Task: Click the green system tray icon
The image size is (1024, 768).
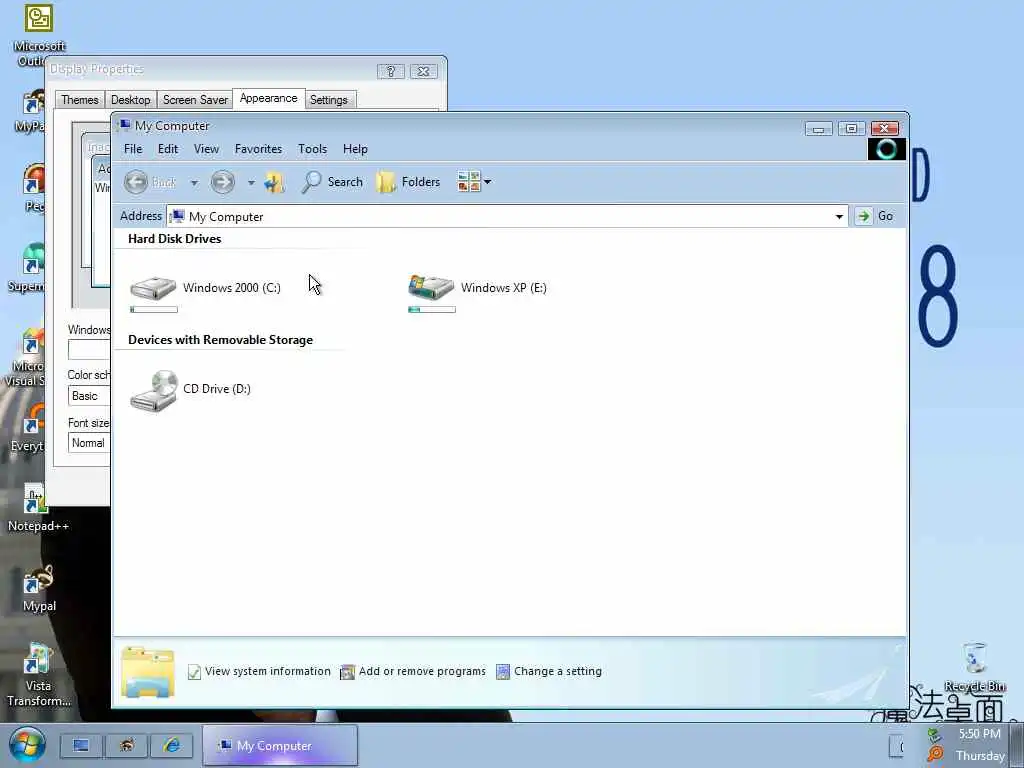Action: point(935,735)
